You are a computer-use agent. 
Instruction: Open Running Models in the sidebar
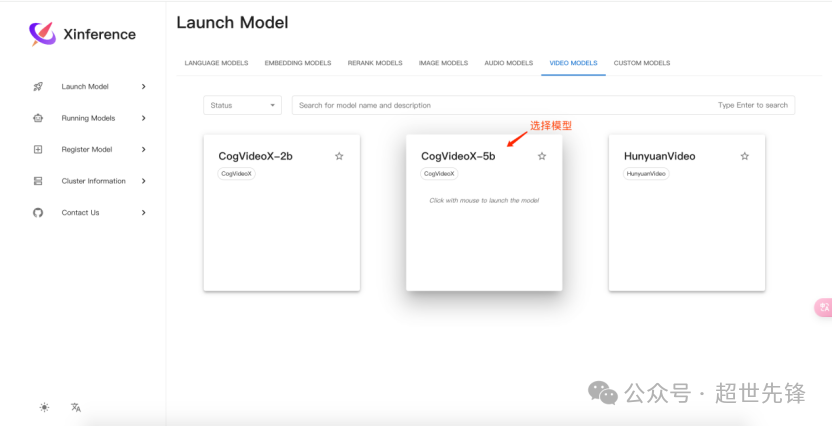[89, 118]
